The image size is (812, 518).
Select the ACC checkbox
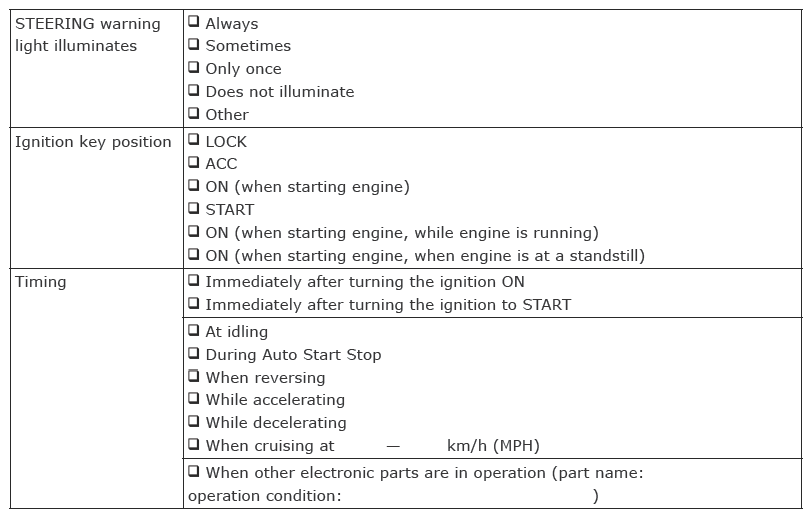pyautogui.click(x=194, y=163)
